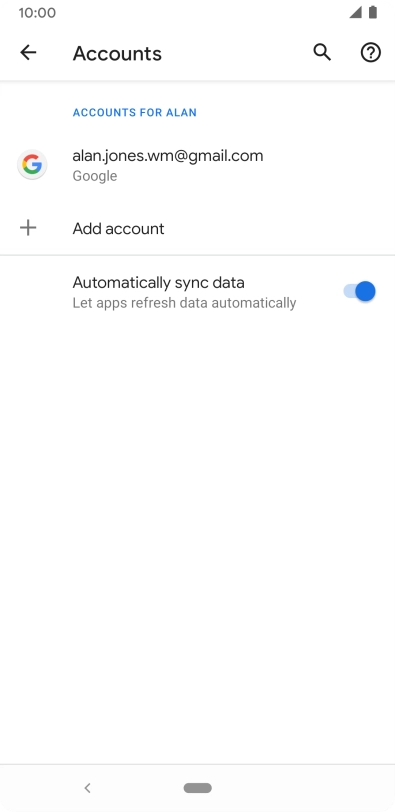Open search with the magnifier icon
Viewport: 395px width, 812px height.
322,52
